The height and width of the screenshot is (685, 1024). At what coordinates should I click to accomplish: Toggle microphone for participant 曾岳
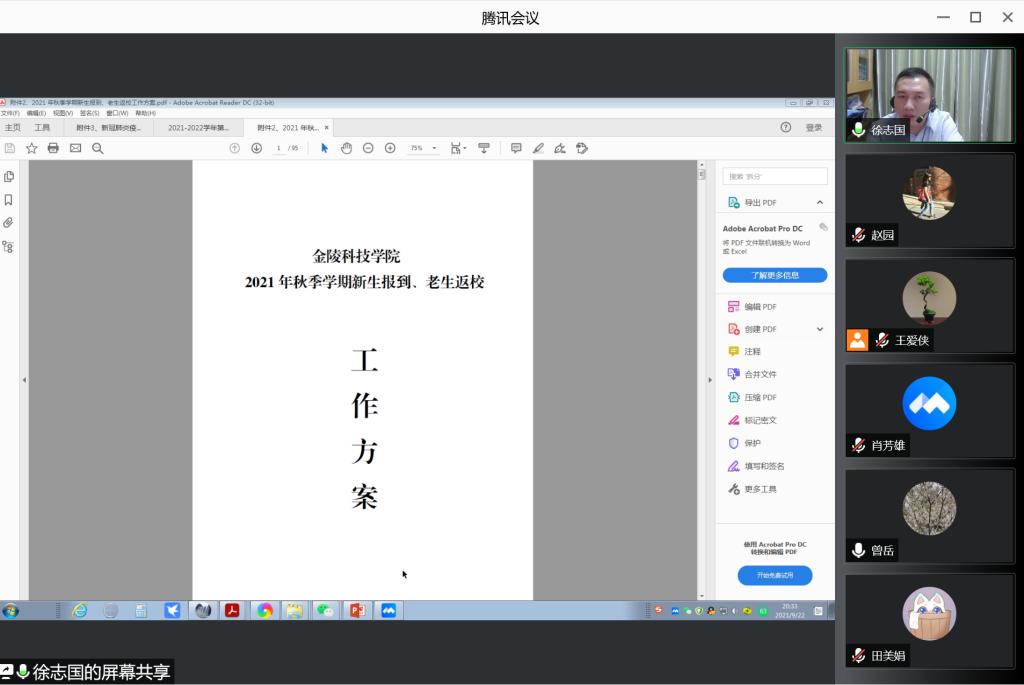click(858, 550)
